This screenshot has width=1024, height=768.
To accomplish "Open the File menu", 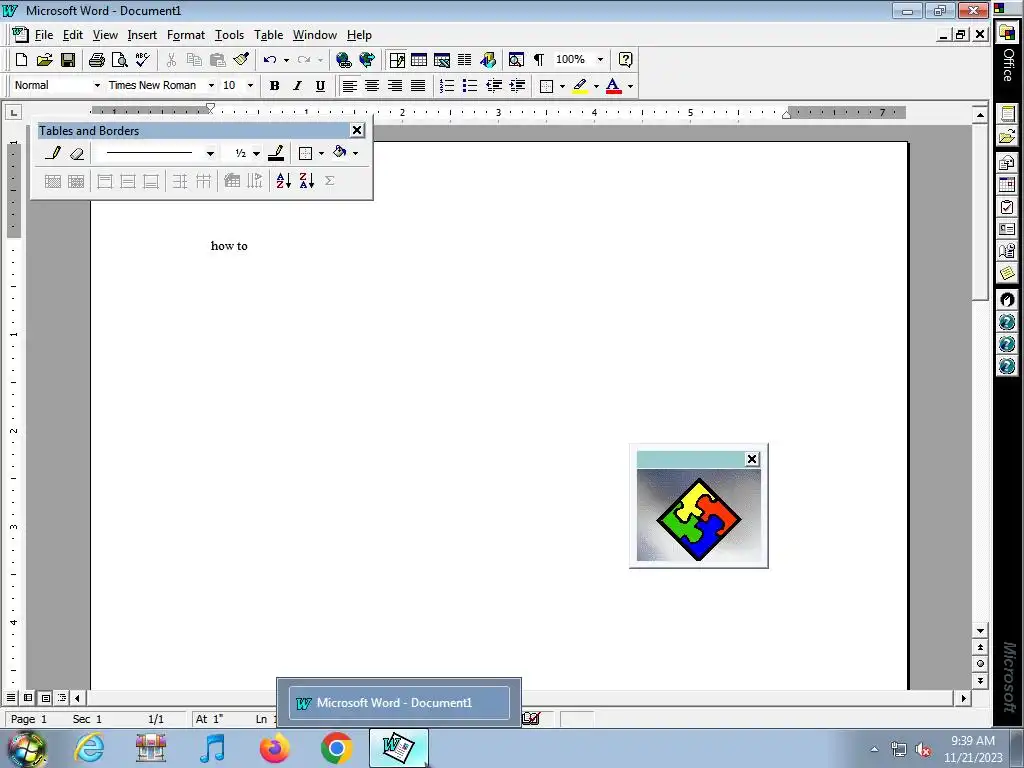I will 44,35.
